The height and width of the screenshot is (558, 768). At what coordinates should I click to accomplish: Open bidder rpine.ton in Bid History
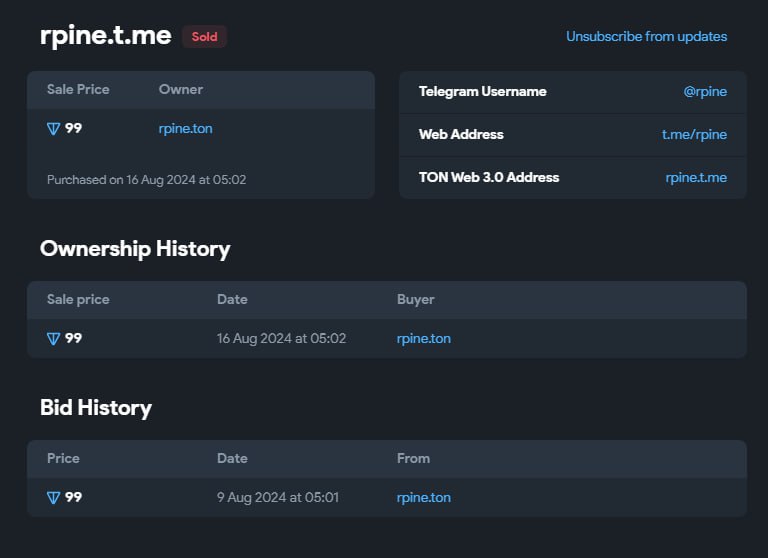click(x=423, y=497)
